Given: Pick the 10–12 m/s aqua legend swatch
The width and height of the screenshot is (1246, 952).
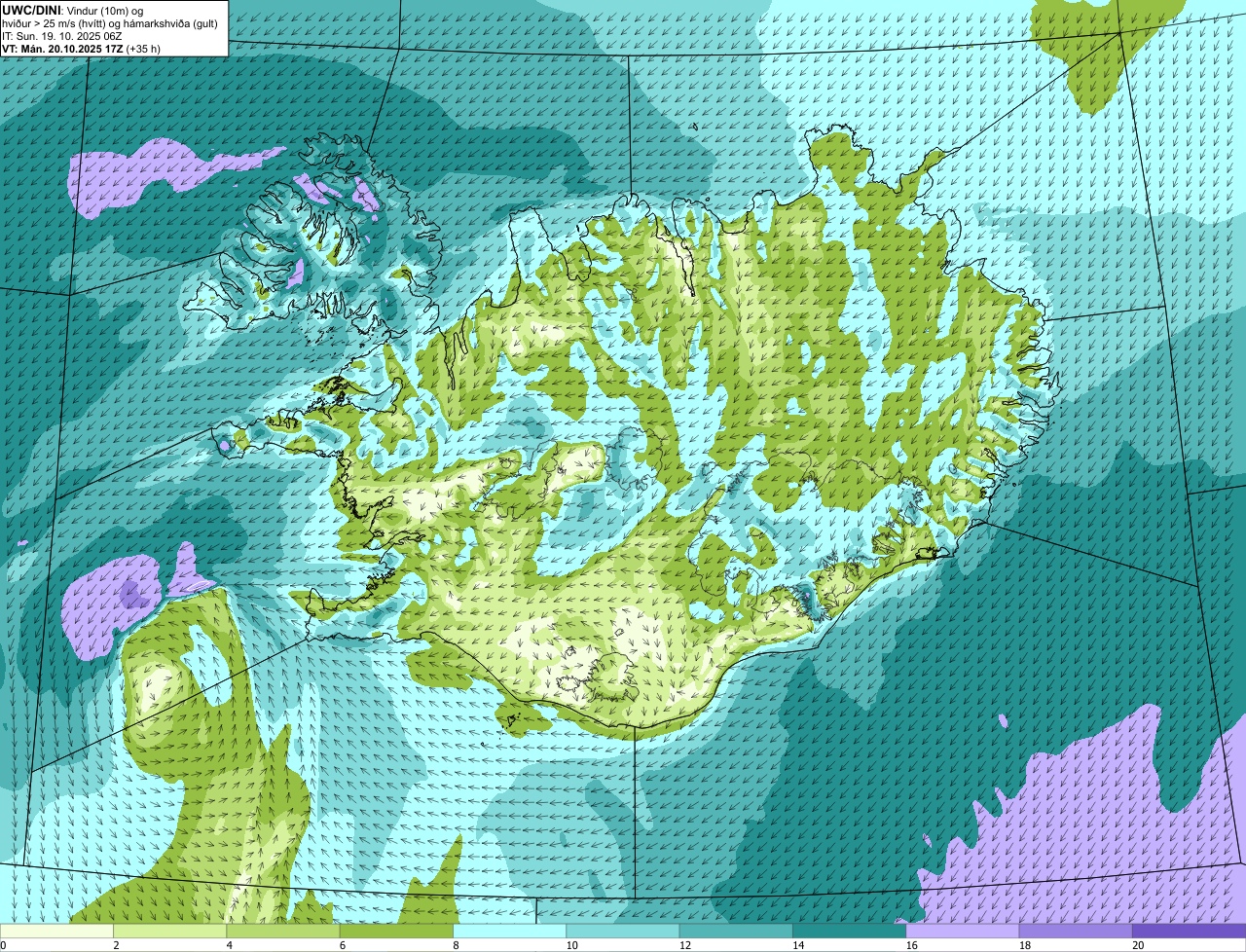Looking at the screenshot, I should (x=623, y=931).
